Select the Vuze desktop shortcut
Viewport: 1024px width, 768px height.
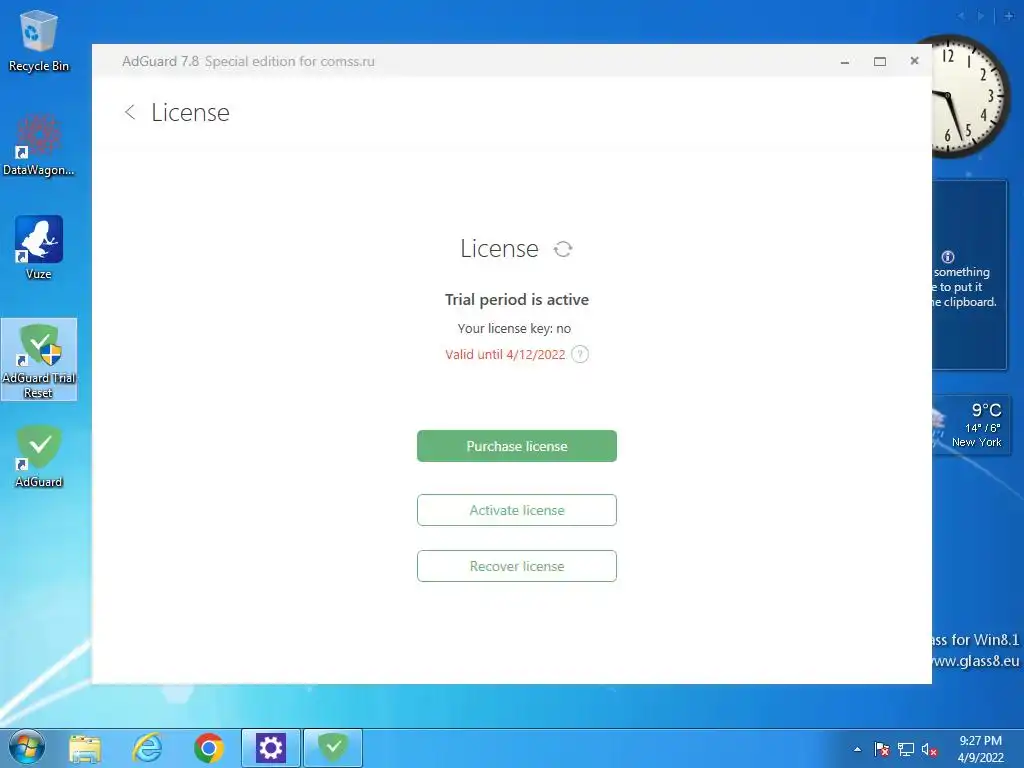pyautogui.click(x=39, y=248)
